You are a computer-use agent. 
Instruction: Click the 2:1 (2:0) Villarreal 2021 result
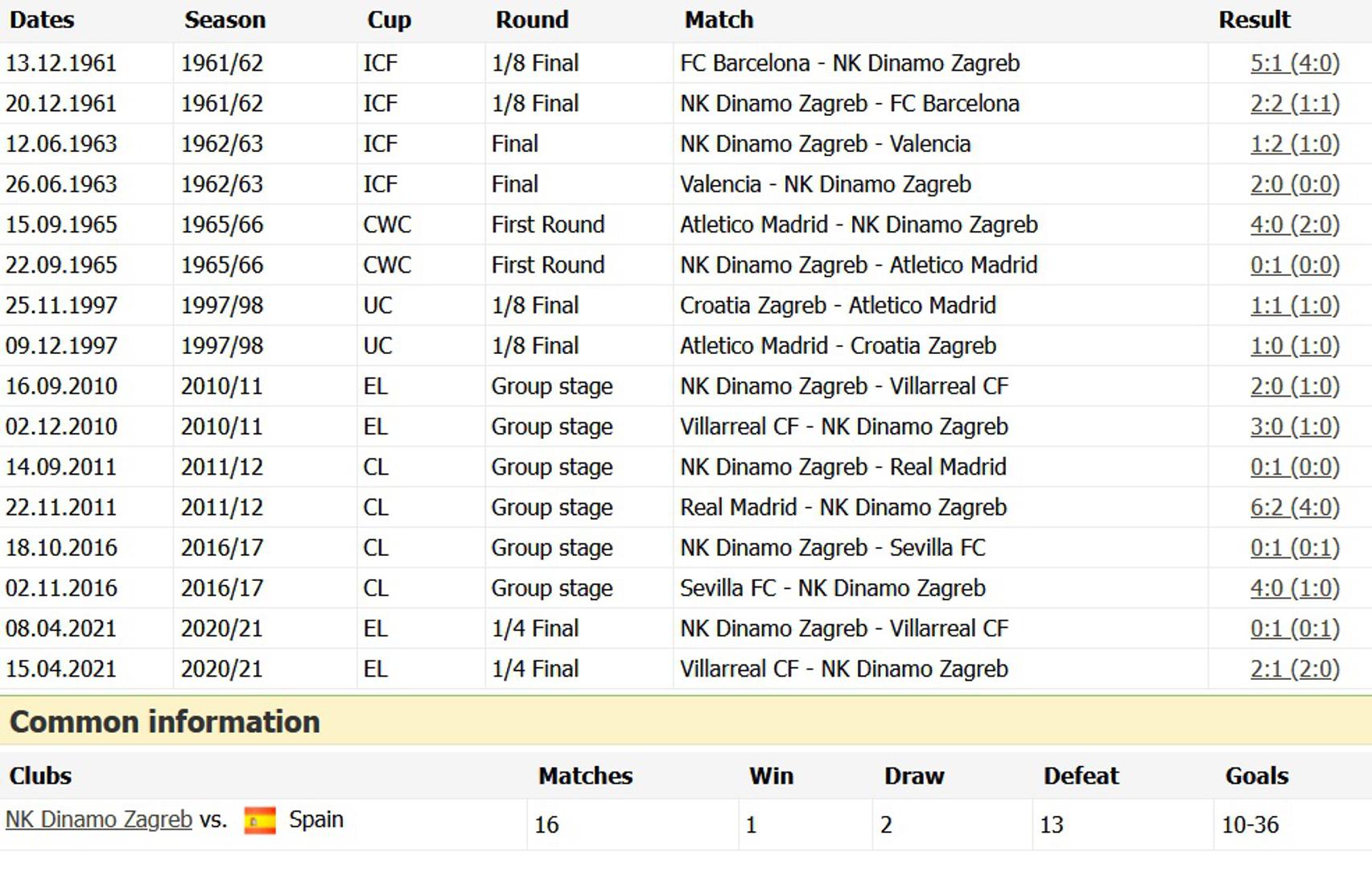1294,669
